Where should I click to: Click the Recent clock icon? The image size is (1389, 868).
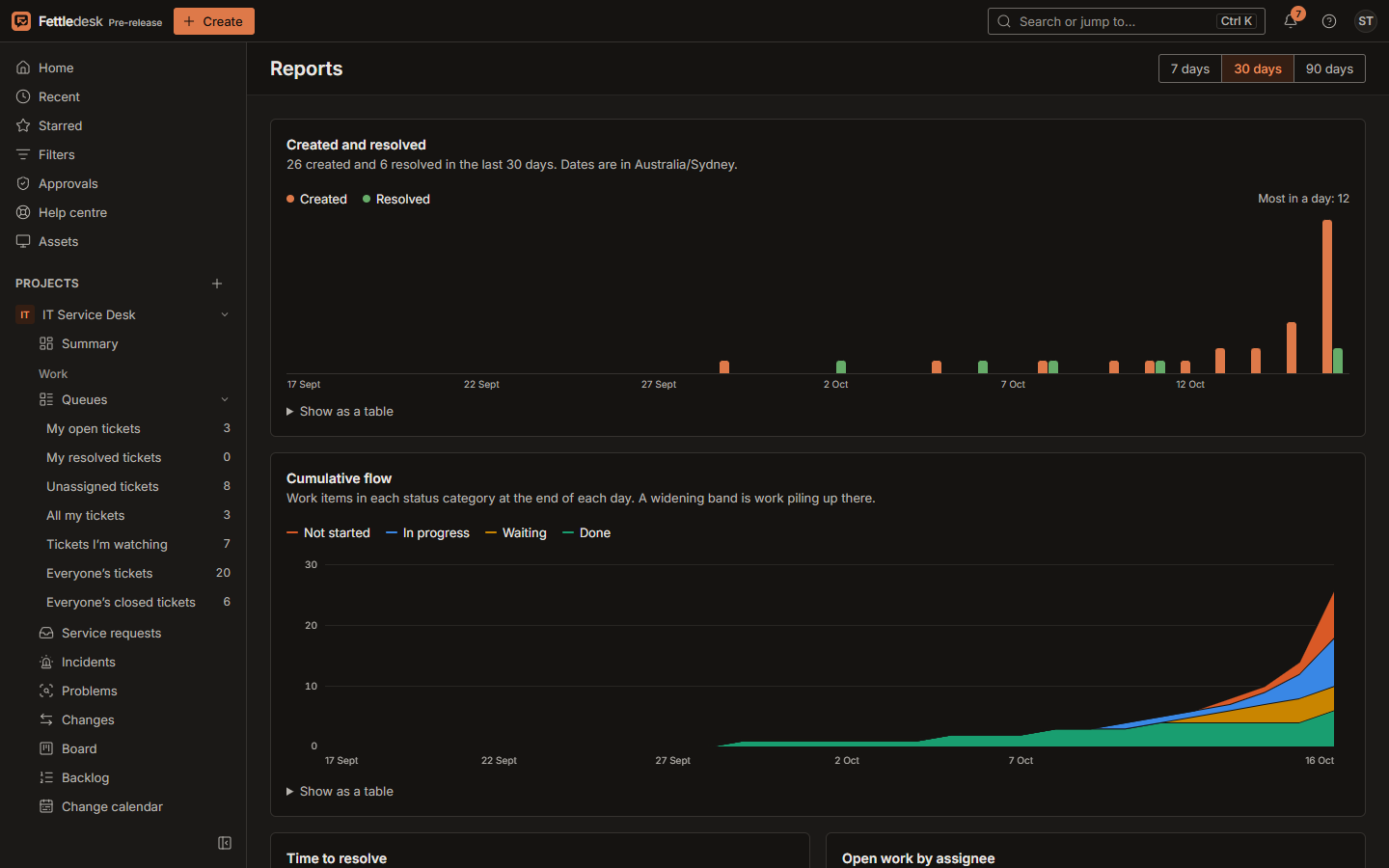coord(23,96)
